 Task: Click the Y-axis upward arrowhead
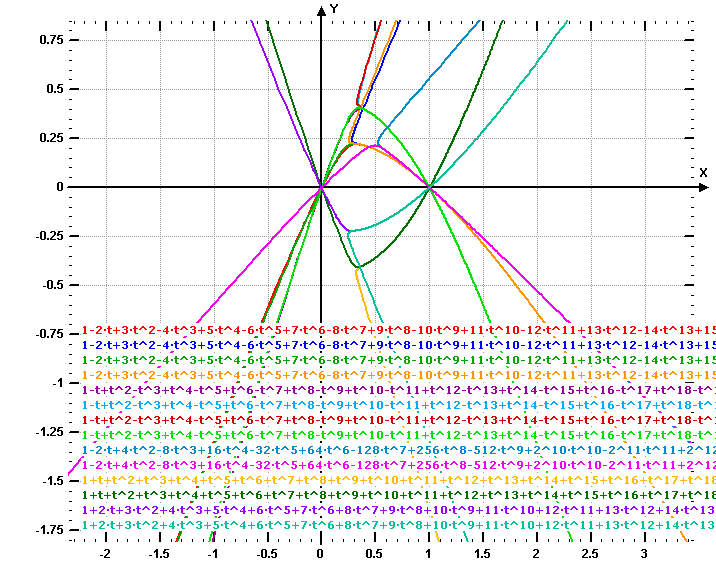point(321,9)
